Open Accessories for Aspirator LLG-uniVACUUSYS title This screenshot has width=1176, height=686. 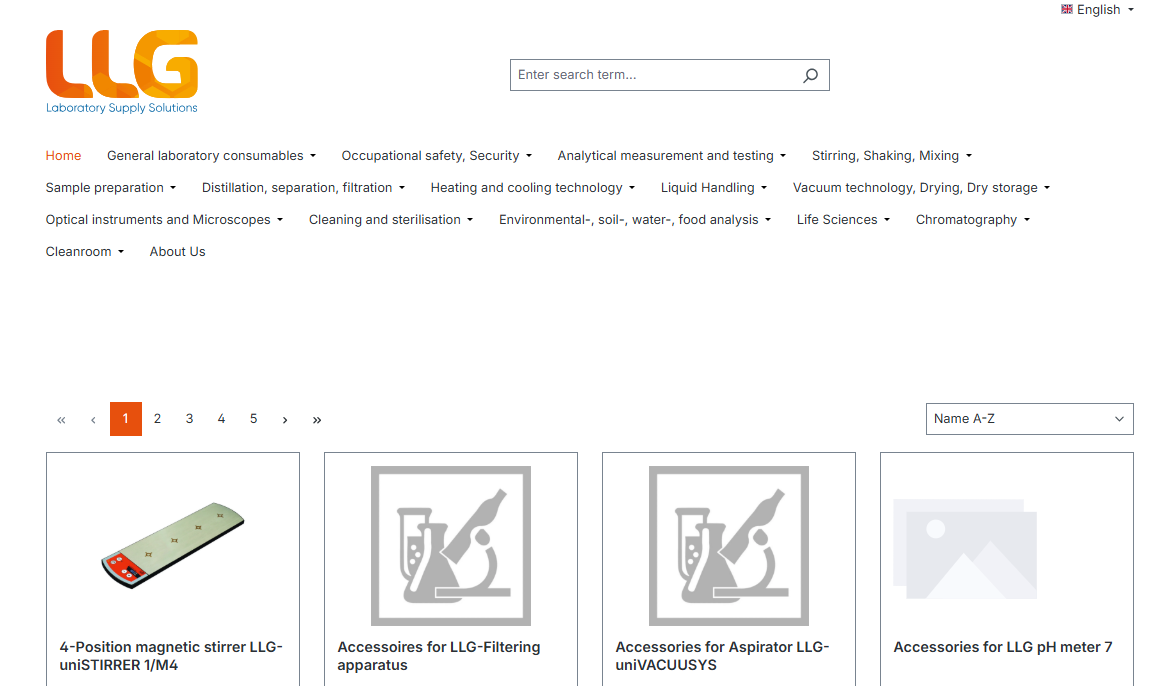(722, 656)
